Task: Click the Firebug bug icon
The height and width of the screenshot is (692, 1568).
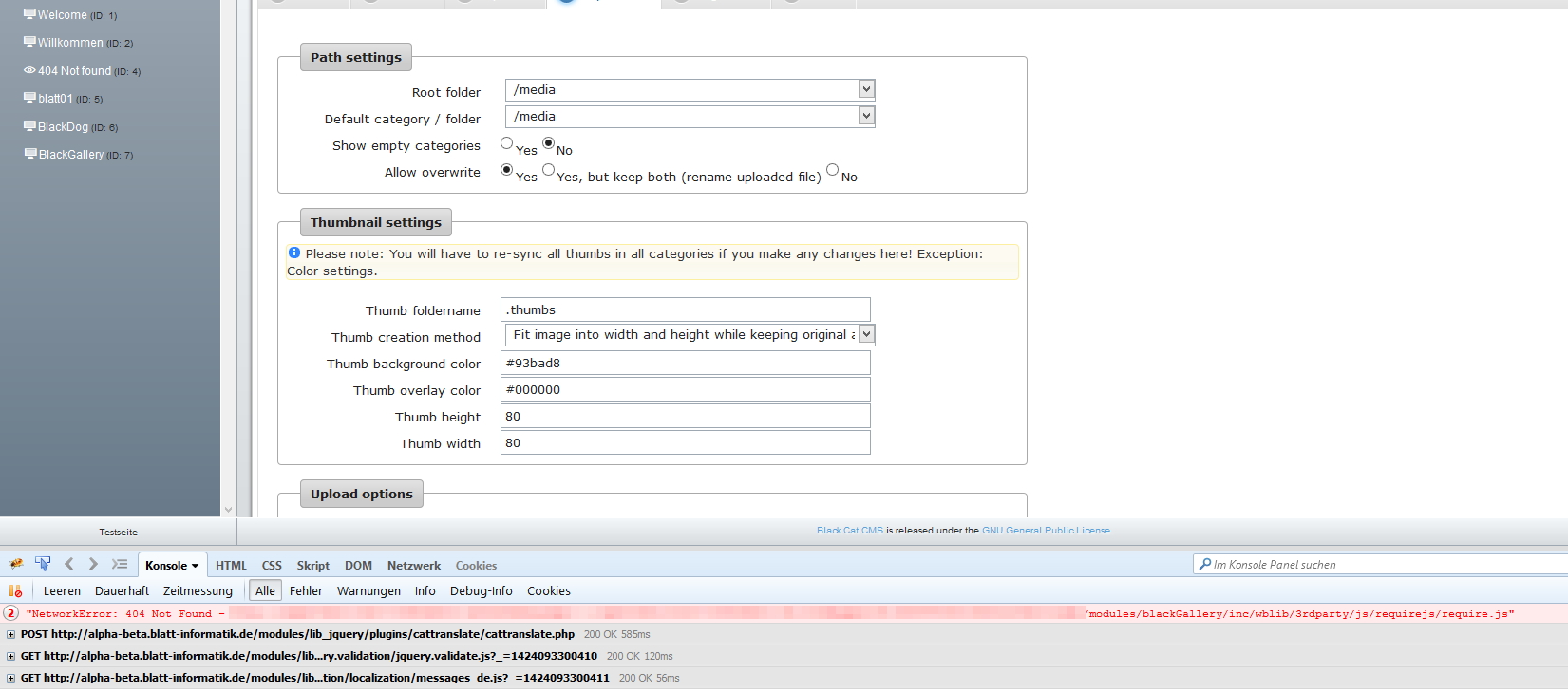Action: tap(16, 564)
